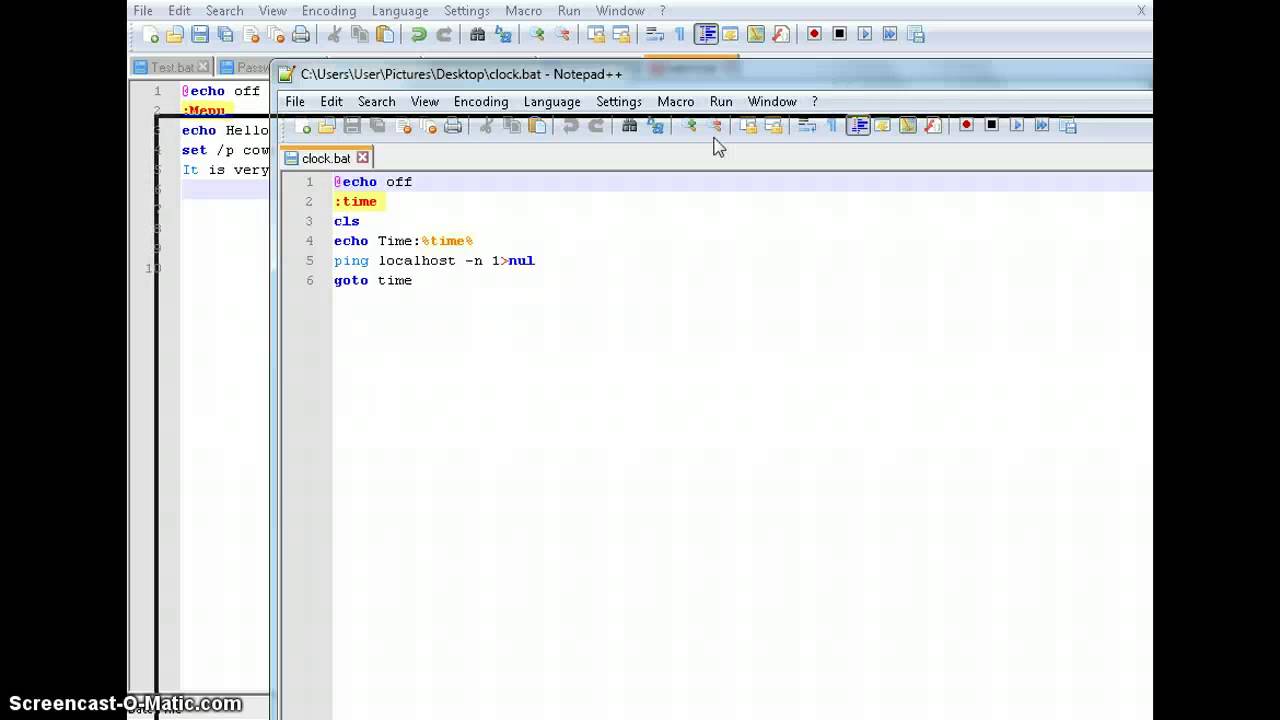Screen dimensions: 1280x720
Task: Click Print icon in background Notepad++ window
Action: tap(300, 35)
